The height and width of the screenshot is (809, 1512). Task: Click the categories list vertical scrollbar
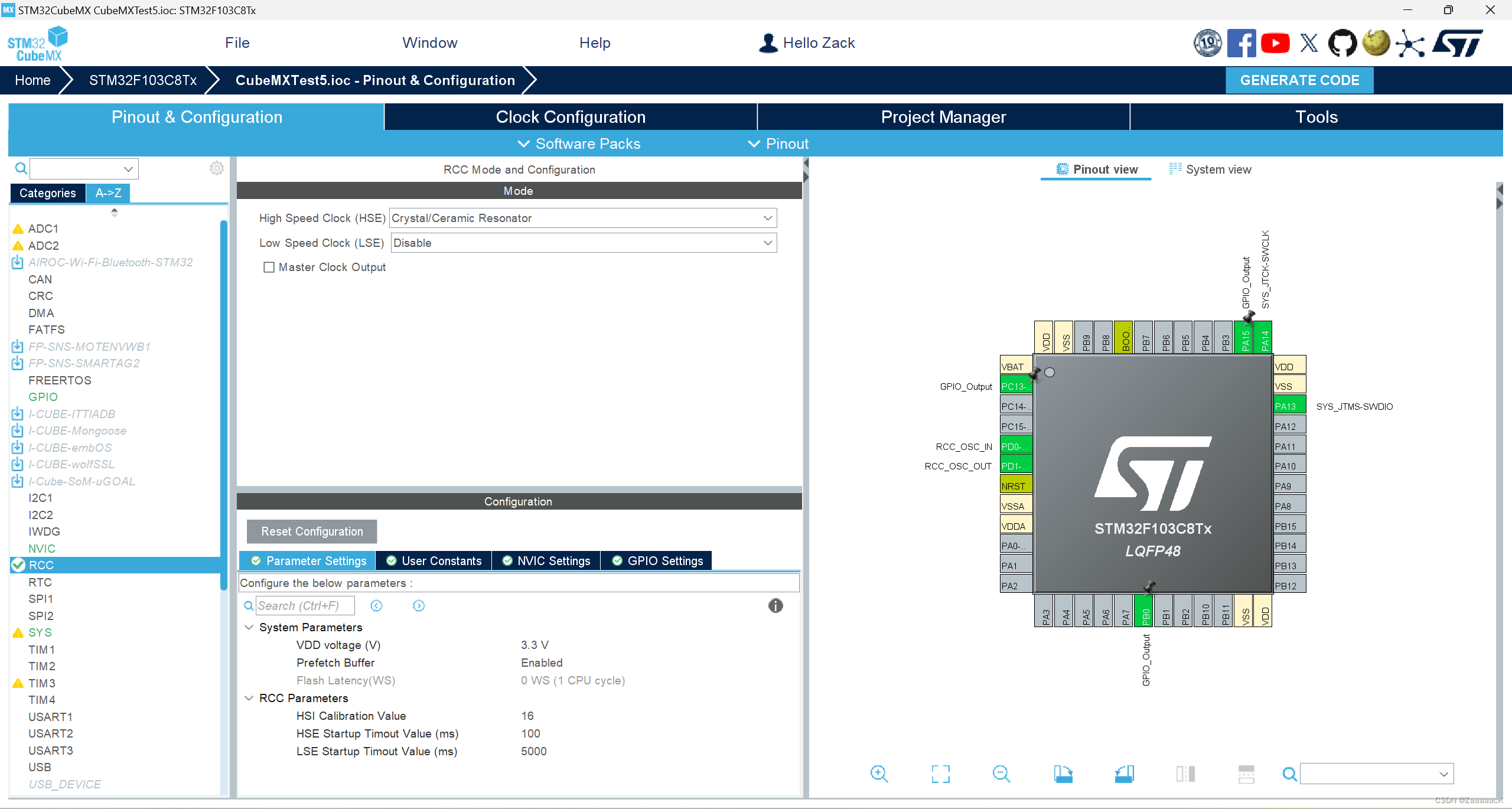[x=224, y=405]
